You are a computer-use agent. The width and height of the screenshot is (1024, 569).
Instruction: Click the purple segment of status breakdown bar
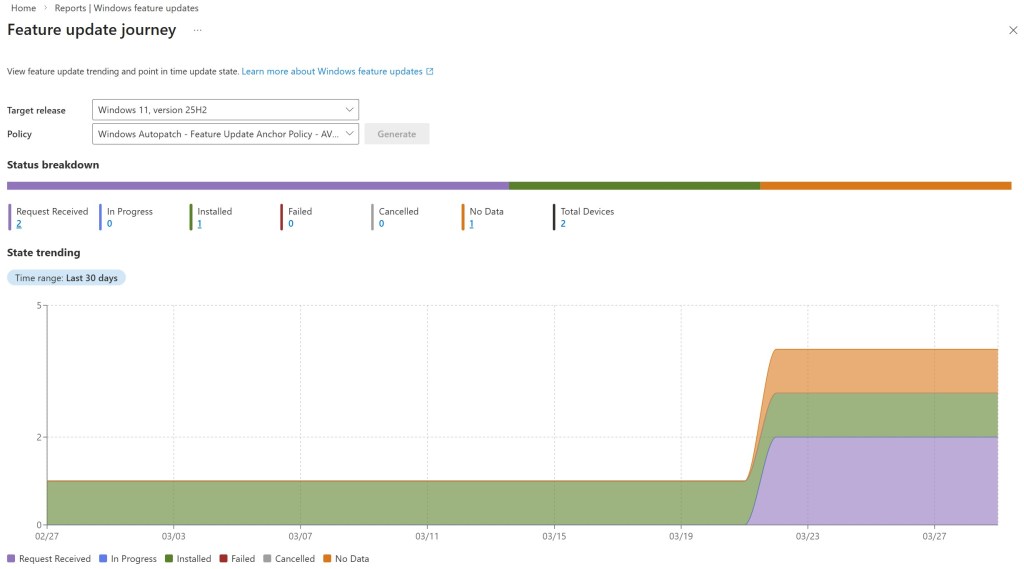point(257,186)
